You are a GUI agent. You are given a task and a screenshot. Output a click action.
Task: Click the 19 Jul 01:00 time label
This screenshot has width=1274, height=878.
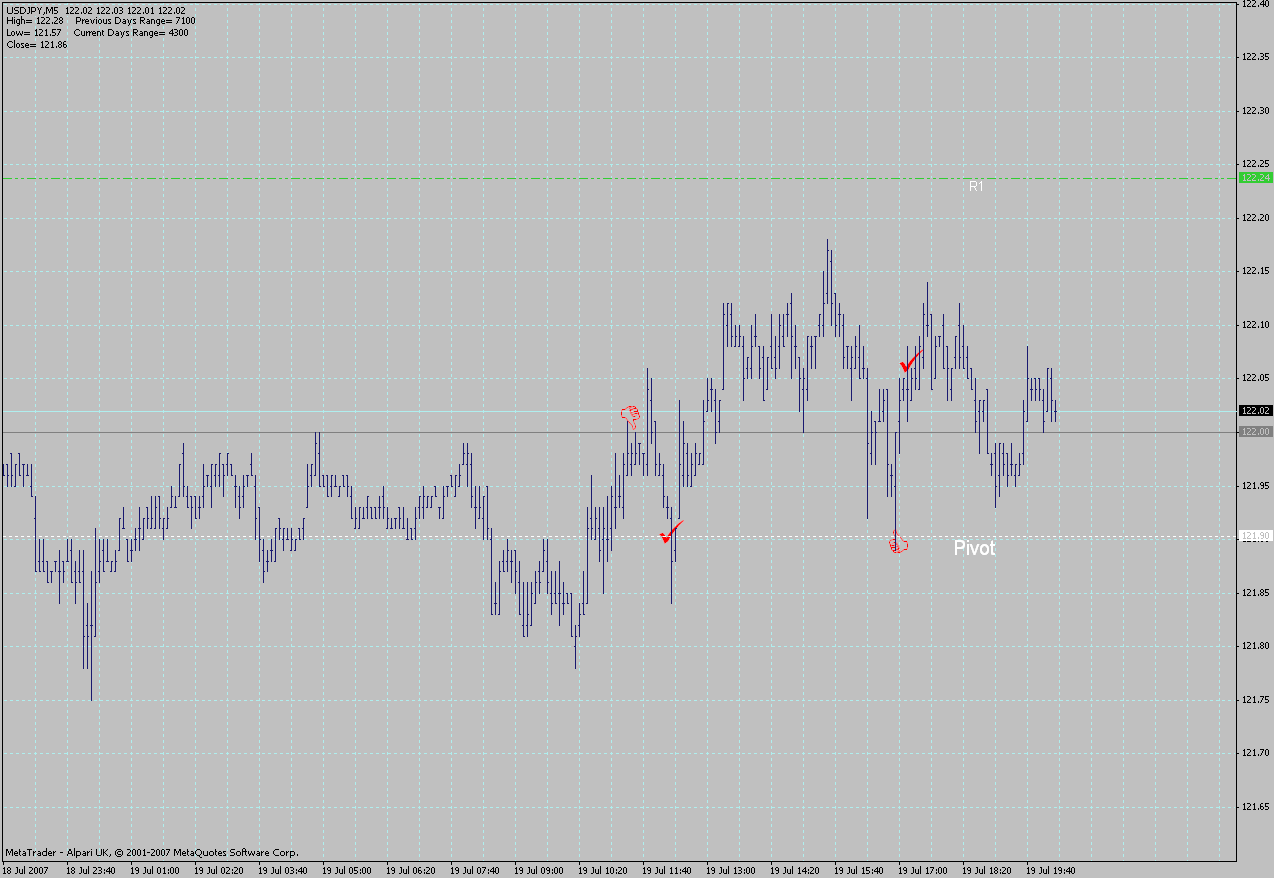pyautogui.click(x=155, y=871)
